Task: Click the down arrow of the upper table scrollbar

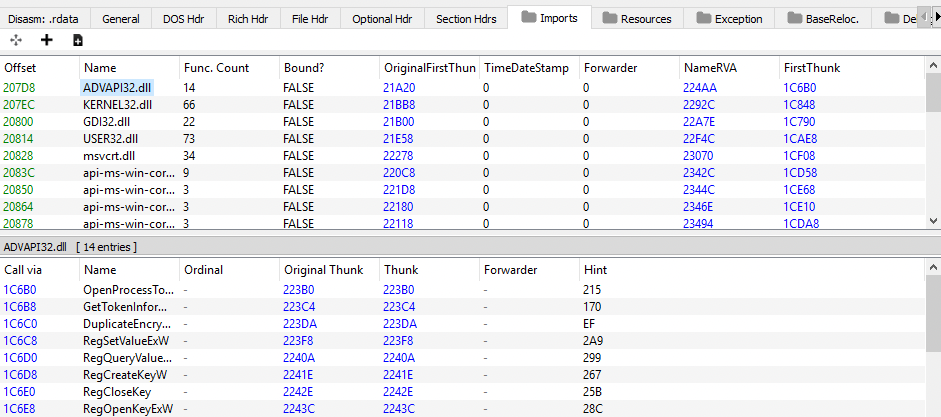Action: point(933,221)
